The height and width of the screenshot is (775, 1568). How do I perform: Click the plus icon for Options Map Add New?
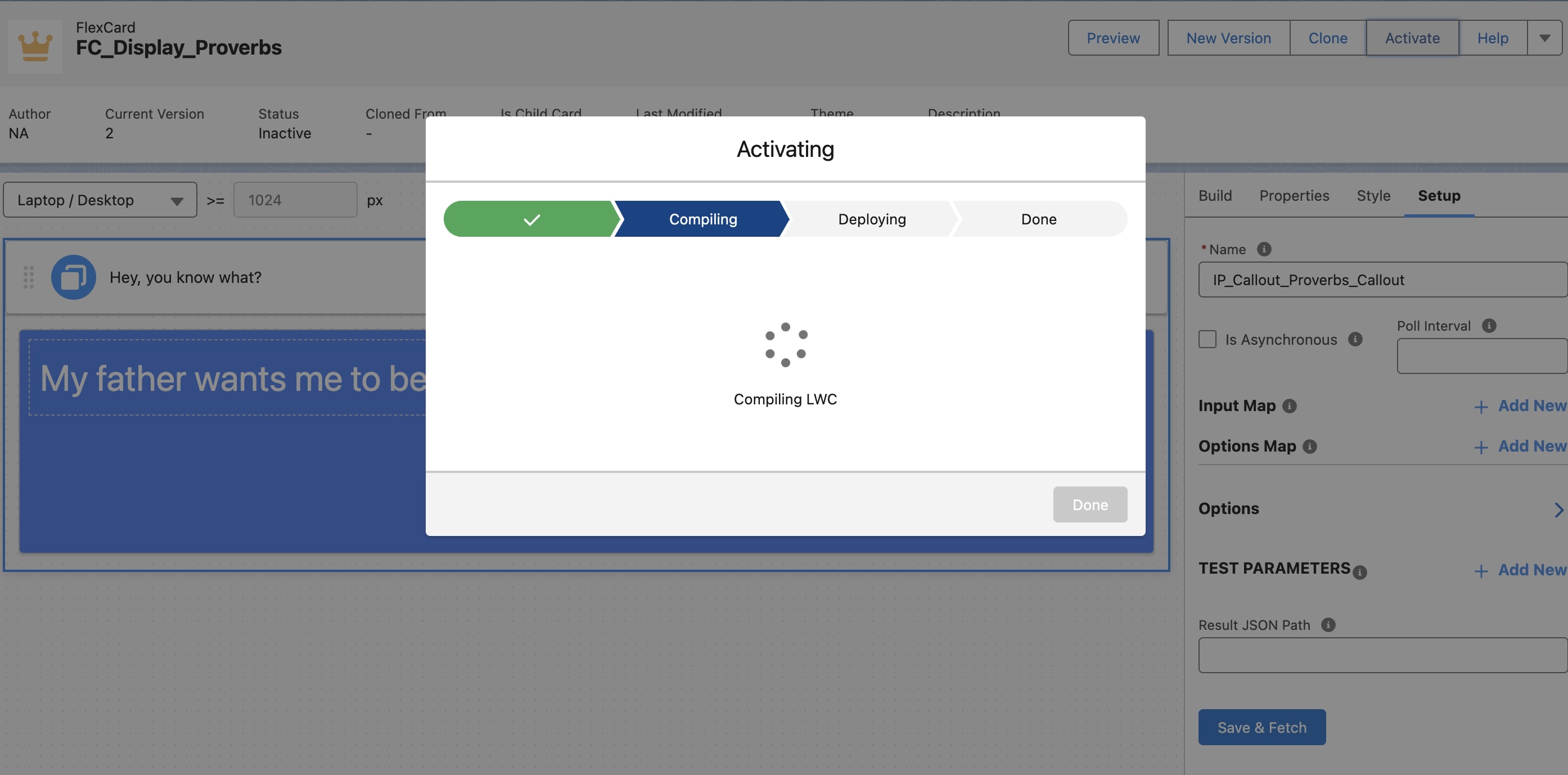click(1481, 448)
